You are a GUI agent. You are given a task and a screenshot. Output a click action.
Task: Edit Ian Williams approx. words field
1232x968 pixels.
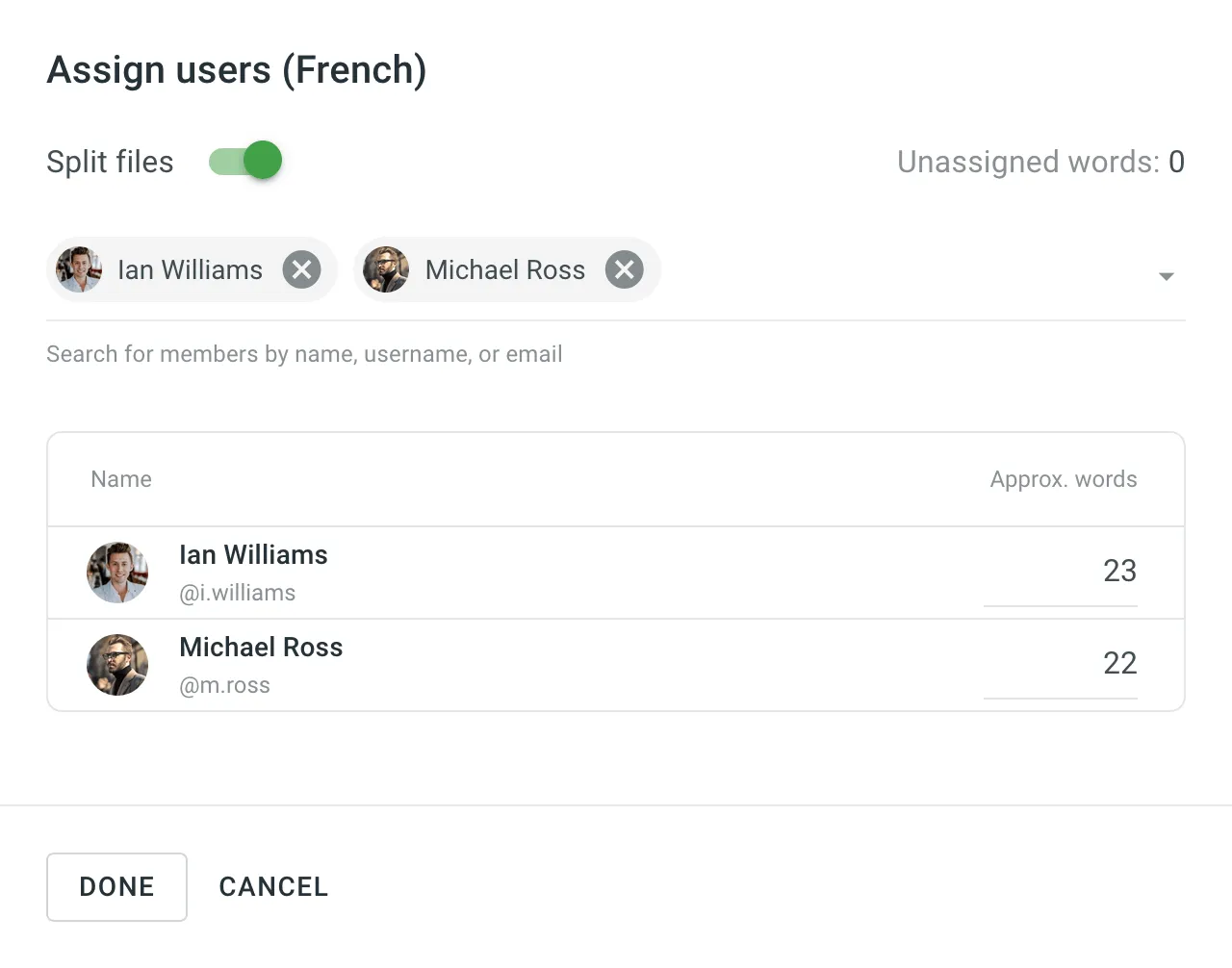click(x=1061, y=572)
